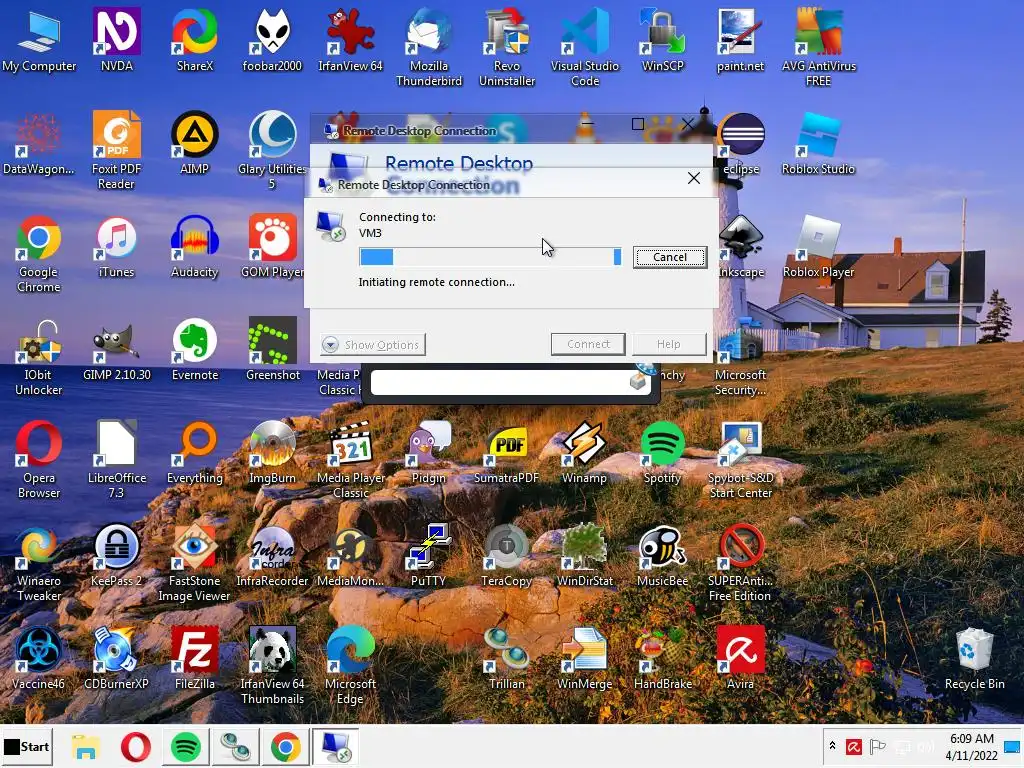Open the Mozilla Thunderbird shortcut
This screenshot has height=768, width=1024.
click(x=428, y=47)
